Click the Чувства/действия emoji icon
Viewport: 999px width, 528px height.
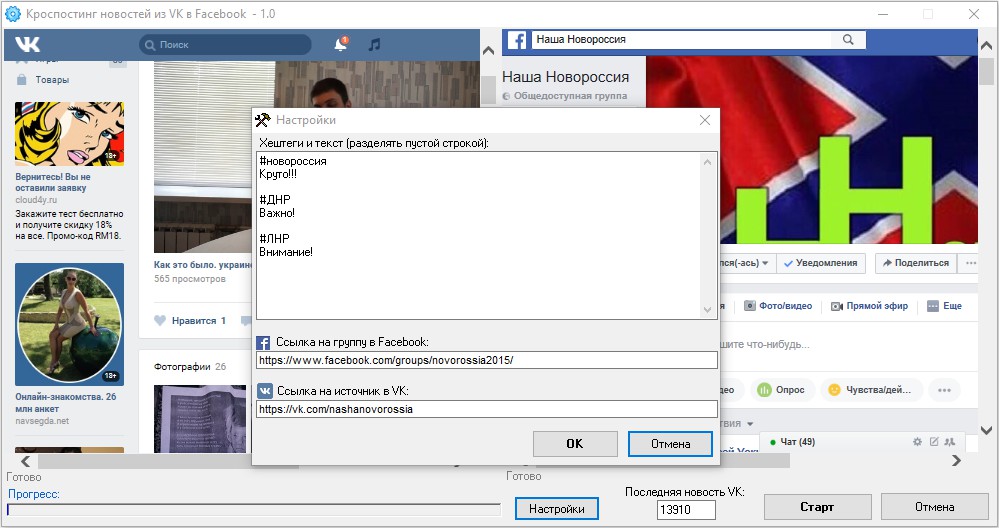[x=834, y=390]
